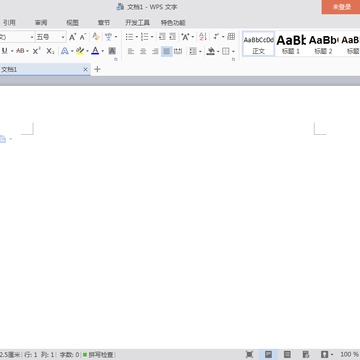Click the 100 % zoom level
This screenshot has height=360, width=360.
349,354
